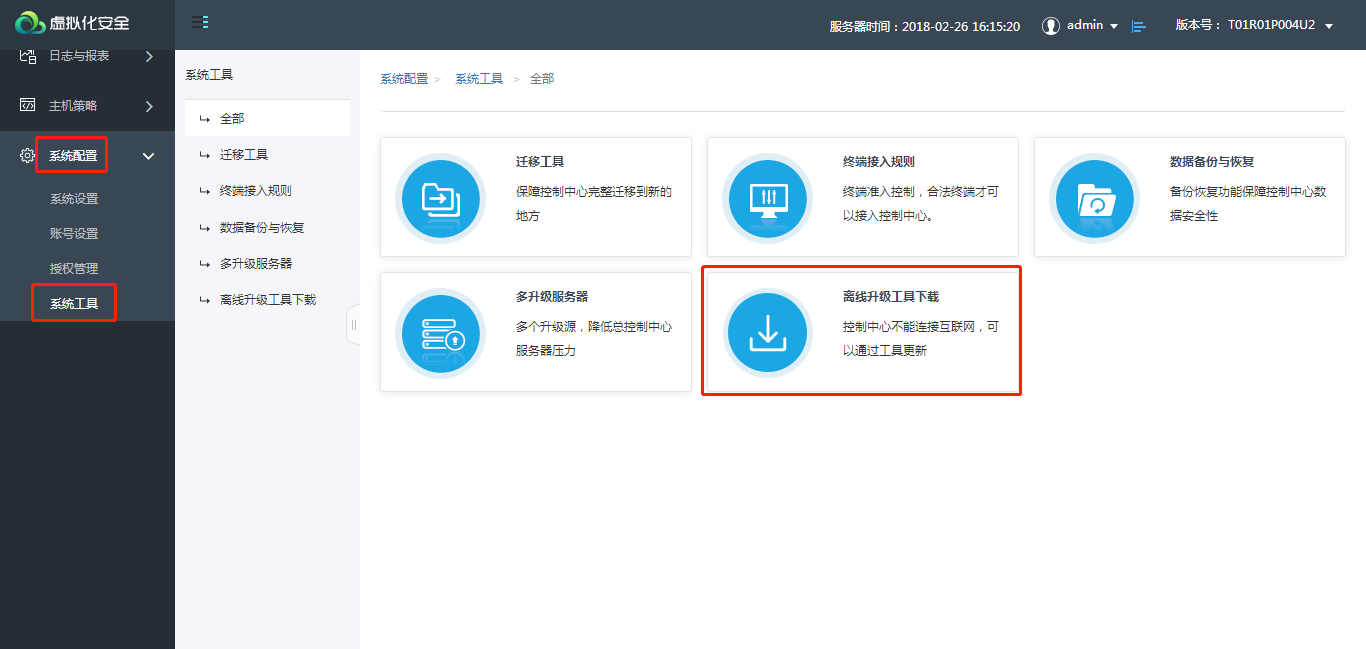
Task: Click the 多升级服务器 server stack icon
Action: [440, 334]
